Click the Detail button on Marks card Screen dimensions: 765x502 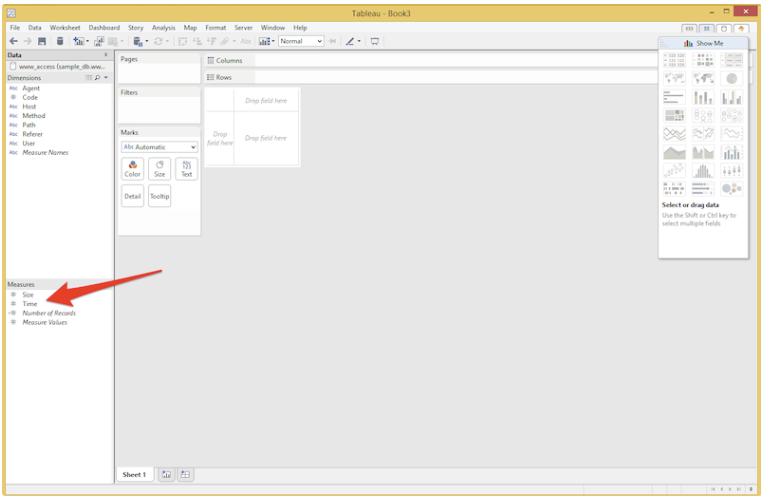click(132, 196)
